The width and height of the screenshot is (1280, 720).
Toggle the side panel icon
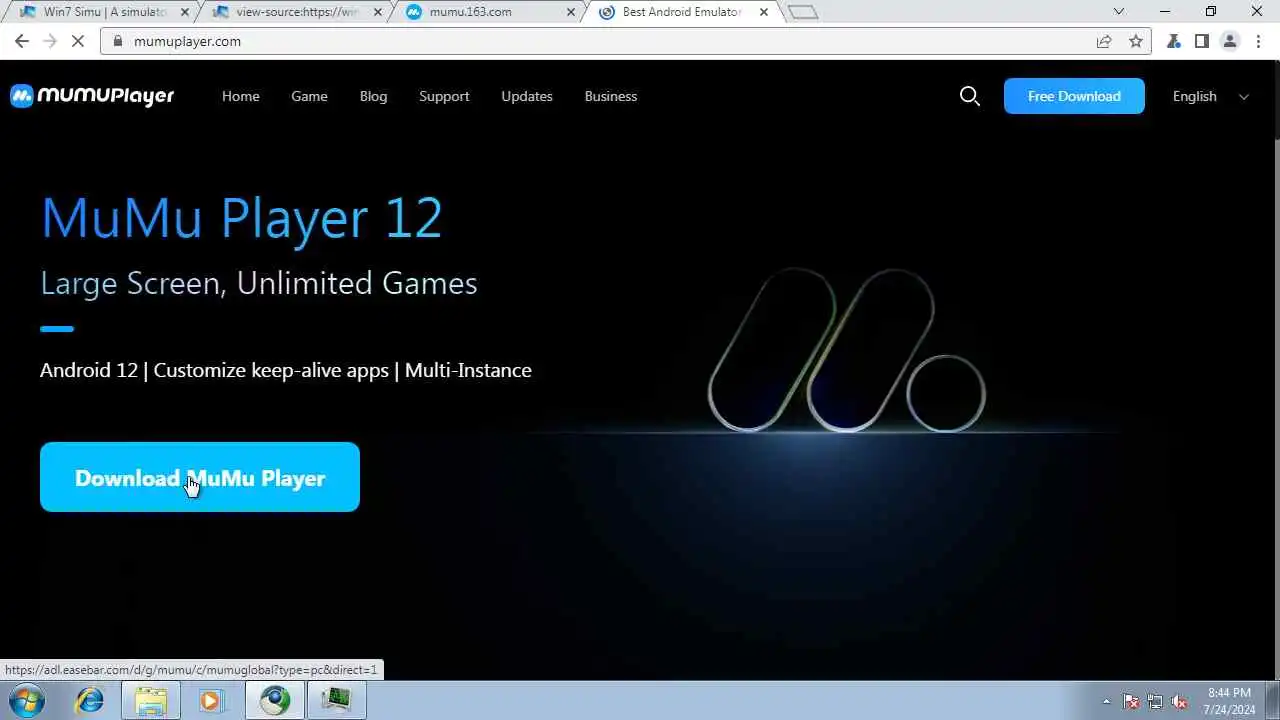tap(1202, 41)
